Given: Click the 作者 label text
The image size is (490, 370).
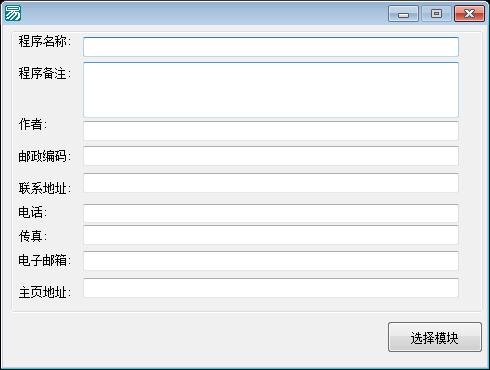Looking at the screenshot, I should coord(32,124).
